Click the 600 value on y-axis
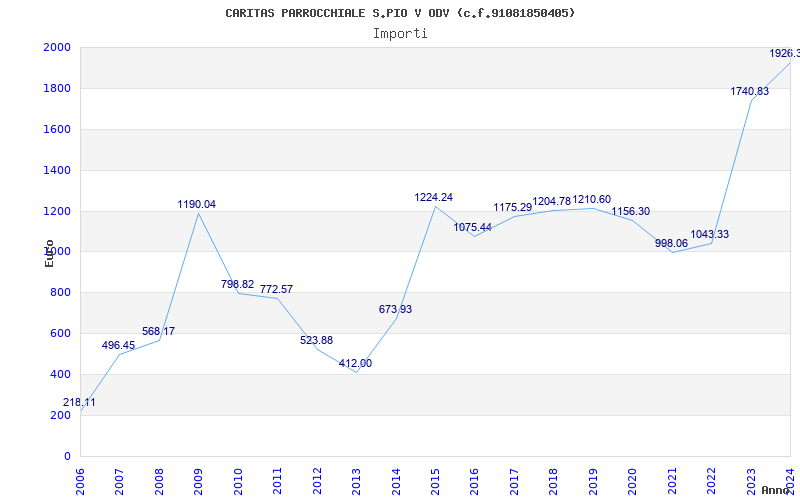The width and height of the screenshot is (800, 500). [x=60, y=333]
